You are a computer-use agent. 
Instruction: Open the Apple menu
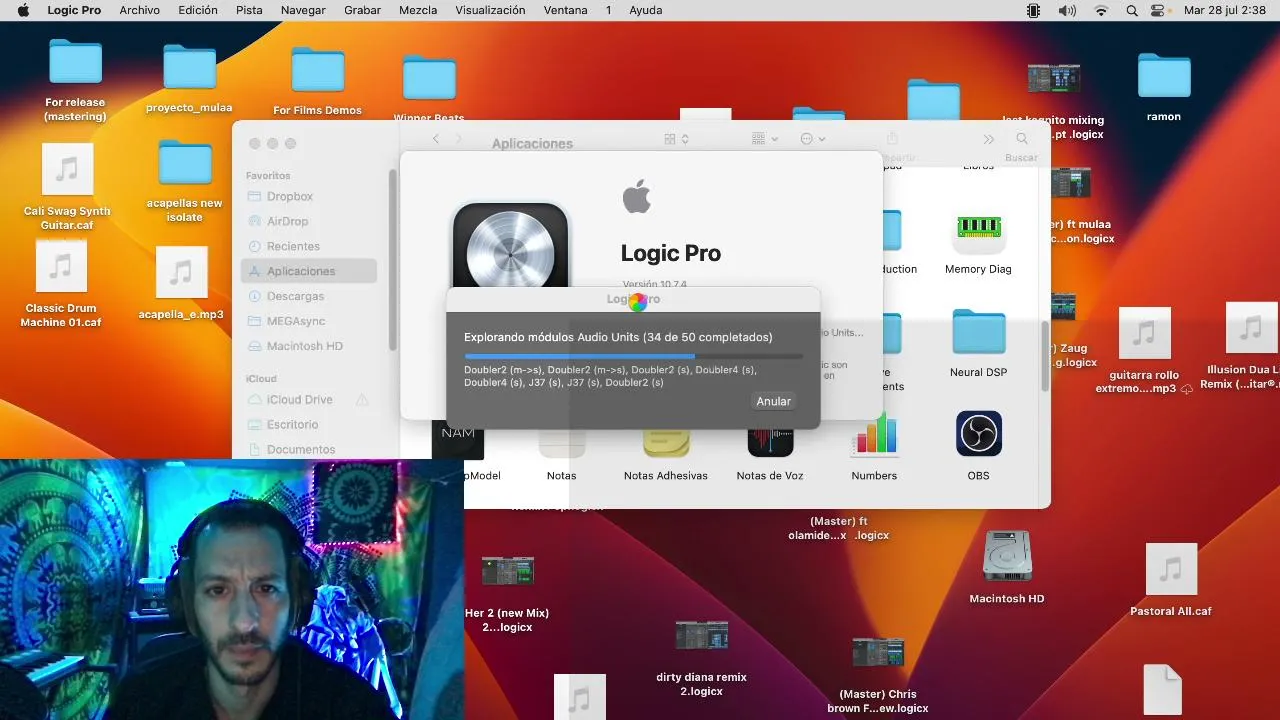coord(23,10)
